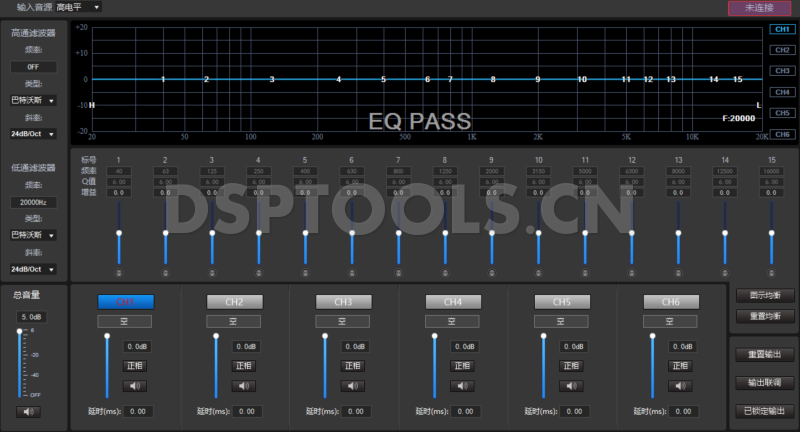Reset EQ band 15 with its round button
Viewport: 800px width, 432px height.
771,272
